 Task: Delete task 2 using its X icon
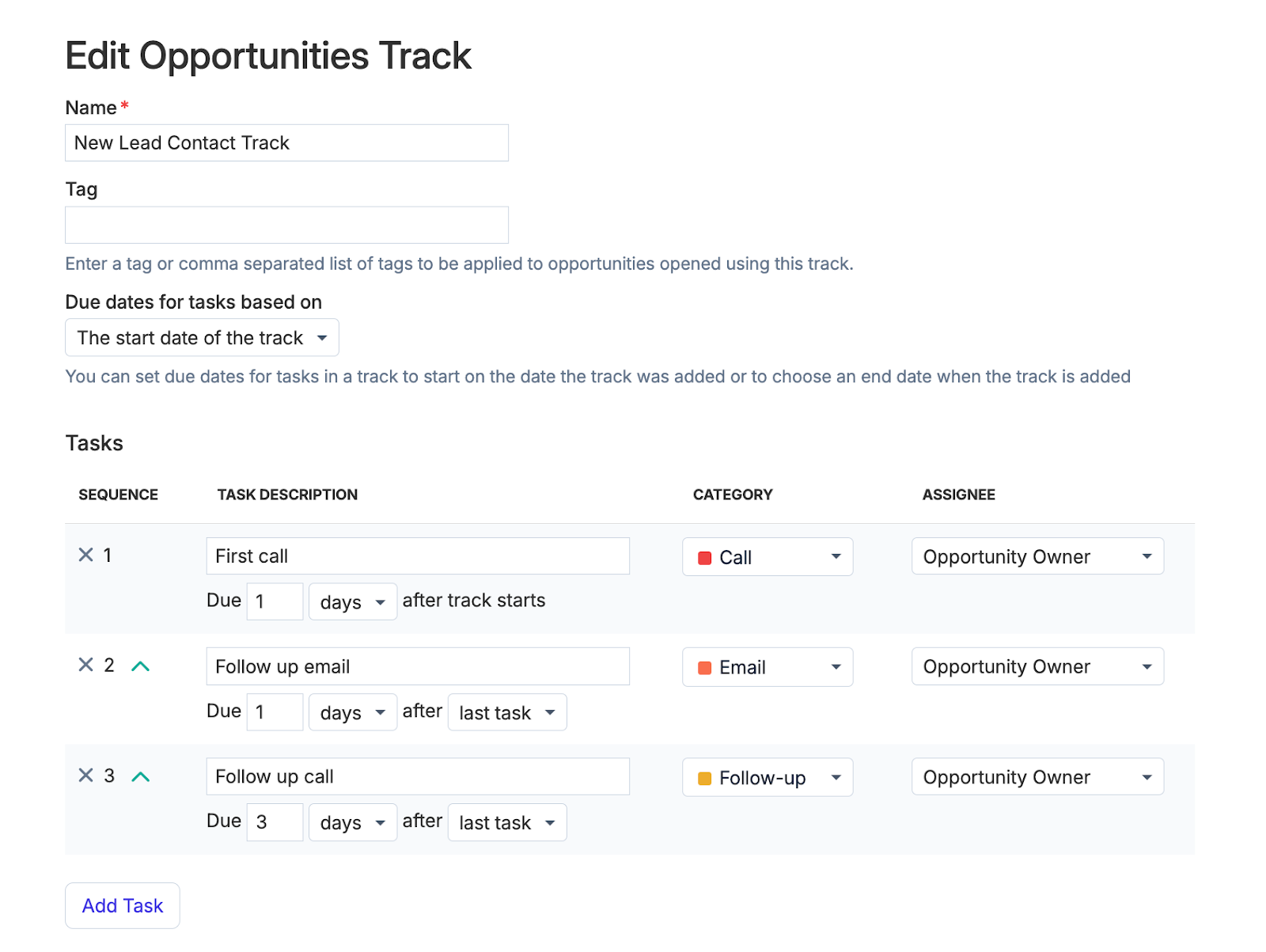pyautogui.click(x=85, y=665)
